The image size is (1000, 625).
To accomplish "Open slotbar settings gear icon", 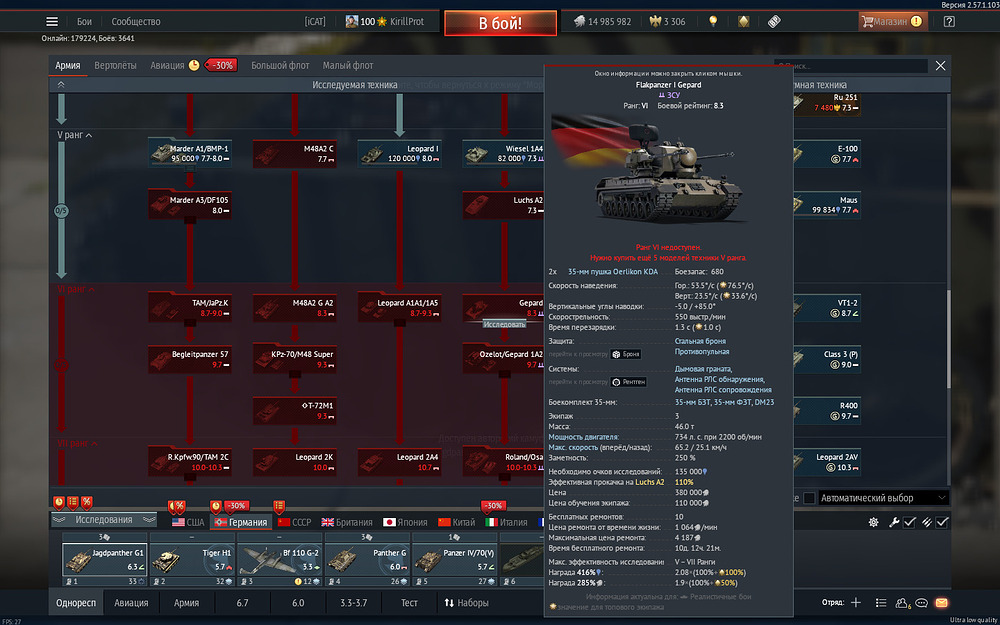I will (874, 522).
